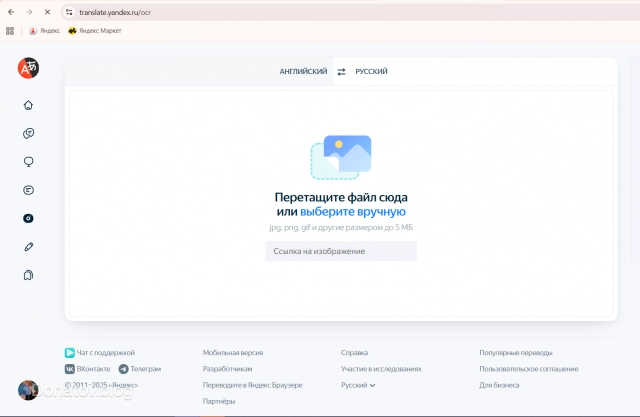Viewport: 640px width, 417px height.
Task: Select the image translation camera icon
Action: pyautogui.click(x=28, y=218)
